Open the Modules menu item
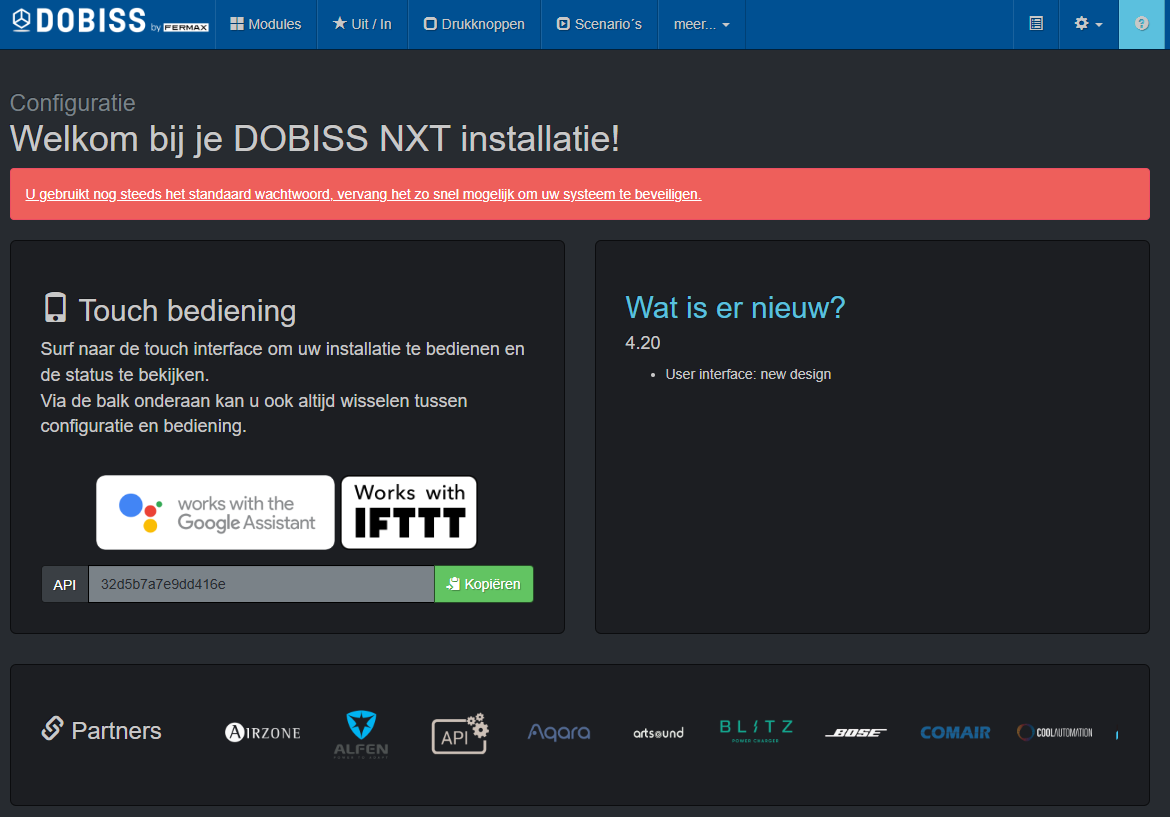The image size is (1170, 817). [265, 24]
